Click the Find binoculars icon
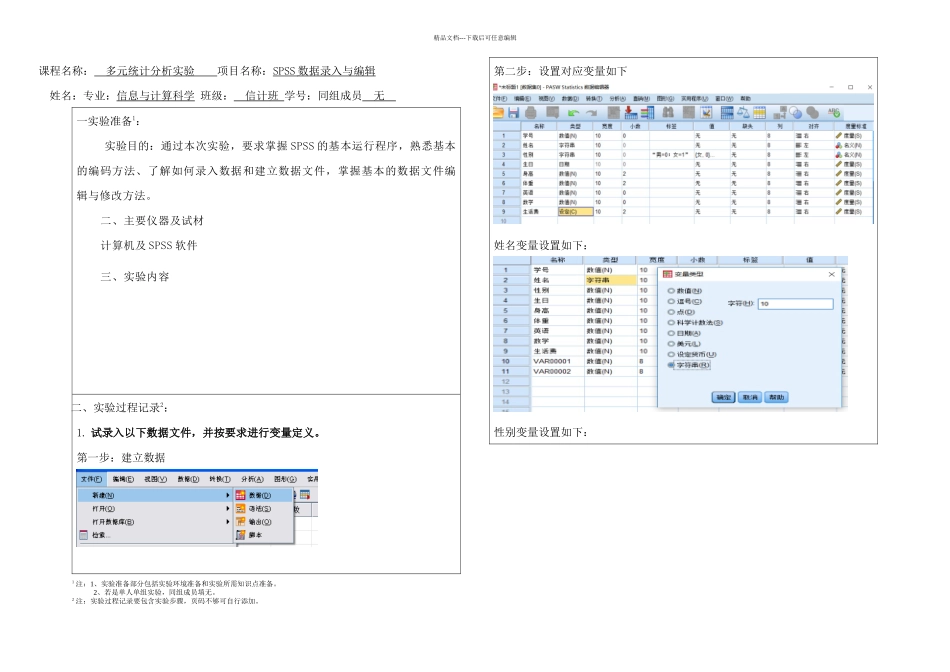This screenshot has width=950, height=672. point(668,113)
